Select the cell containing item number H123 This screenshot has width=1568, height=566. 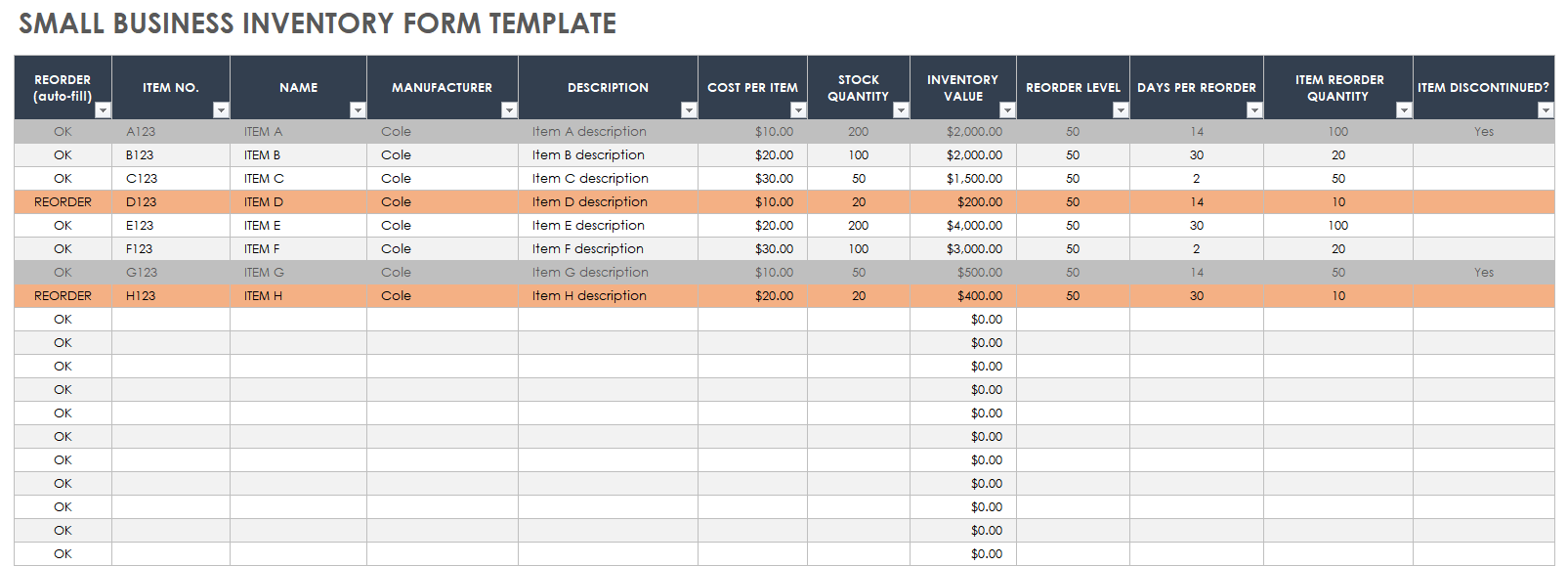pyautogui.click(x=170, y=296)
